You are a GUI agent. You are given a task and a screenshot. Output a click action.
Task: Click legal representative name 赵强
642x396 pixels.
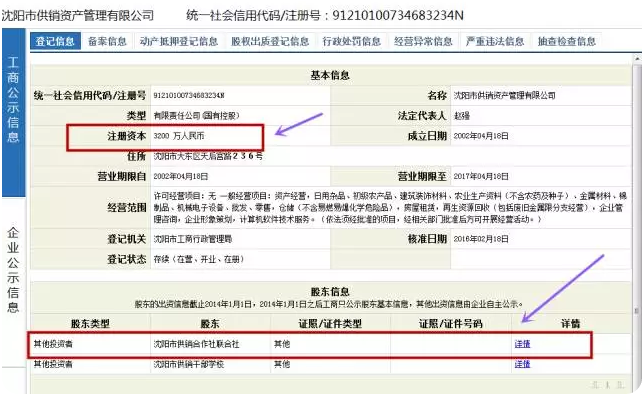click(x=461, y=116)
